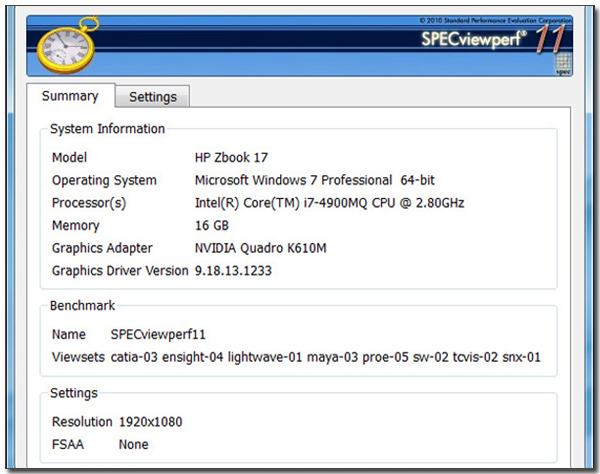Click the Viewsets label
This screenshot has height=474, width=600.
(78, 357)
